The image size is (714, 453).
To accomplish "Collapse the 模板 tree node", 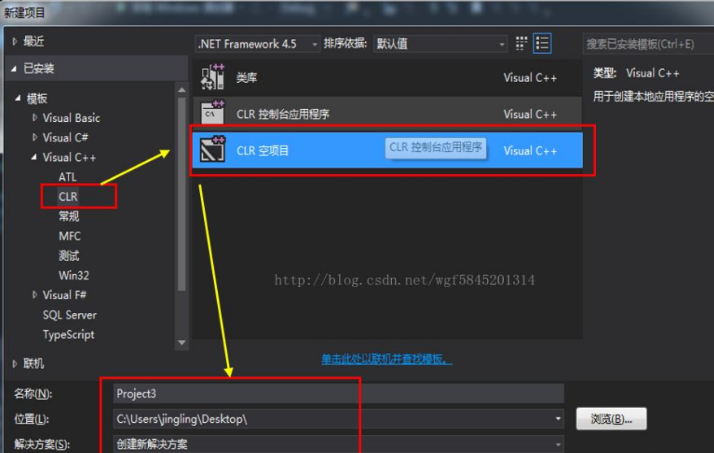I will pyautogui.click(x=18, y=98).
